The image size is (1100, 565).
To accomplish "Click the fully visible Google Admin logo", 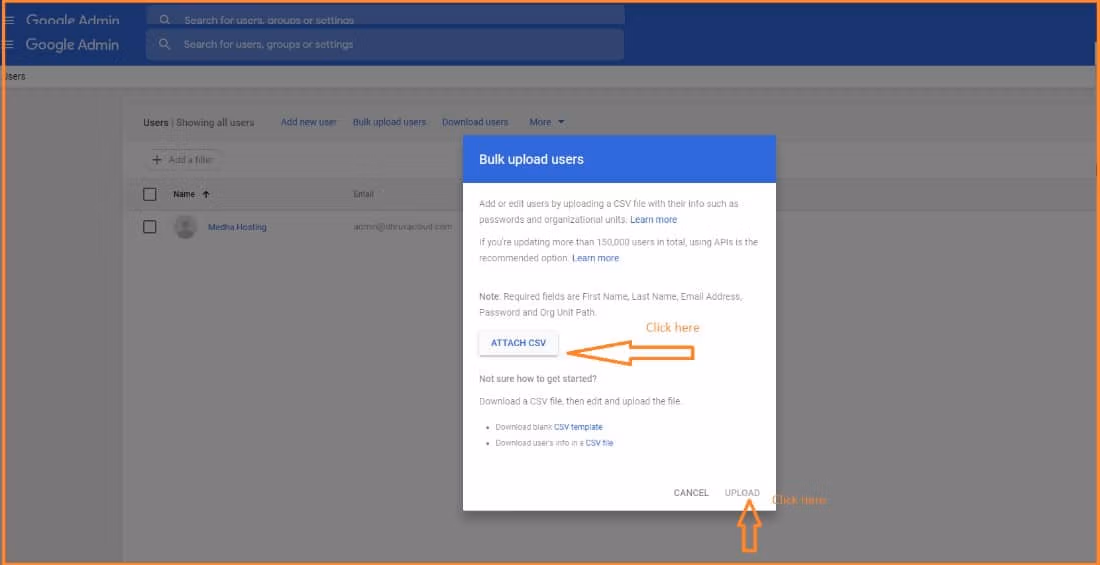I will (x=72, y=44).
